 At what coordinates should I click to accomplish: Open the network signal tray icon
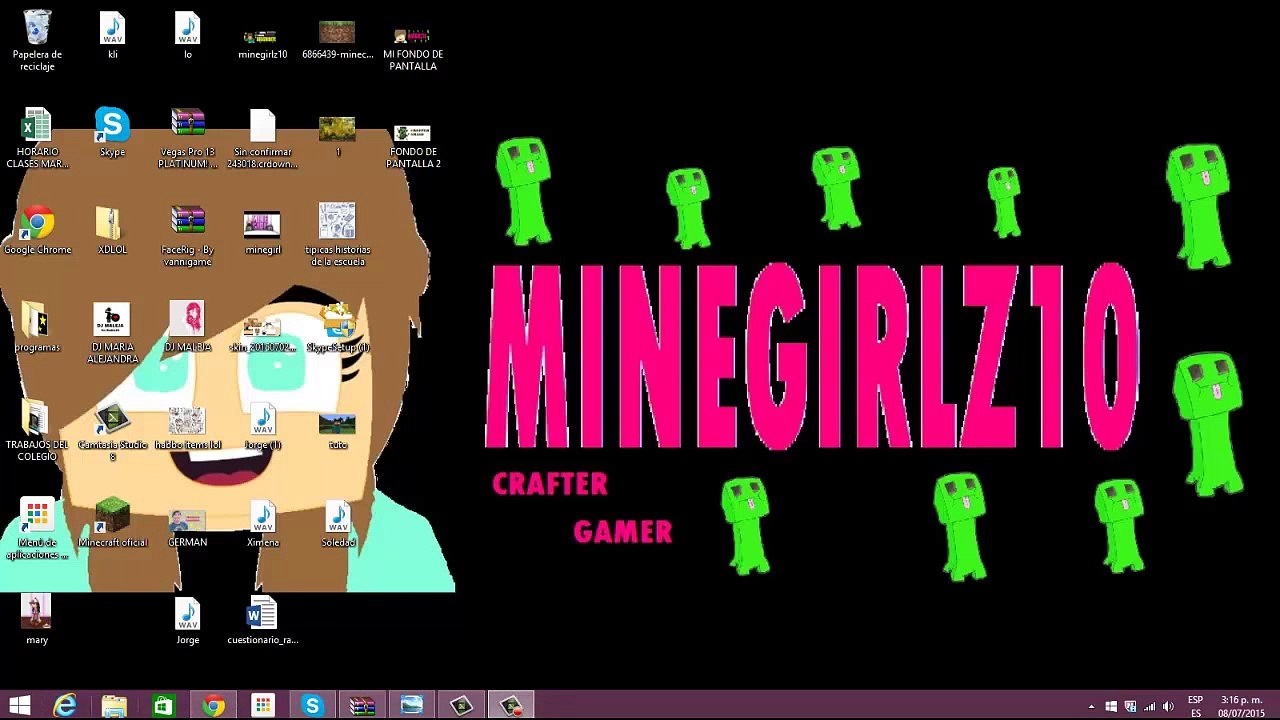[1149, 707]
